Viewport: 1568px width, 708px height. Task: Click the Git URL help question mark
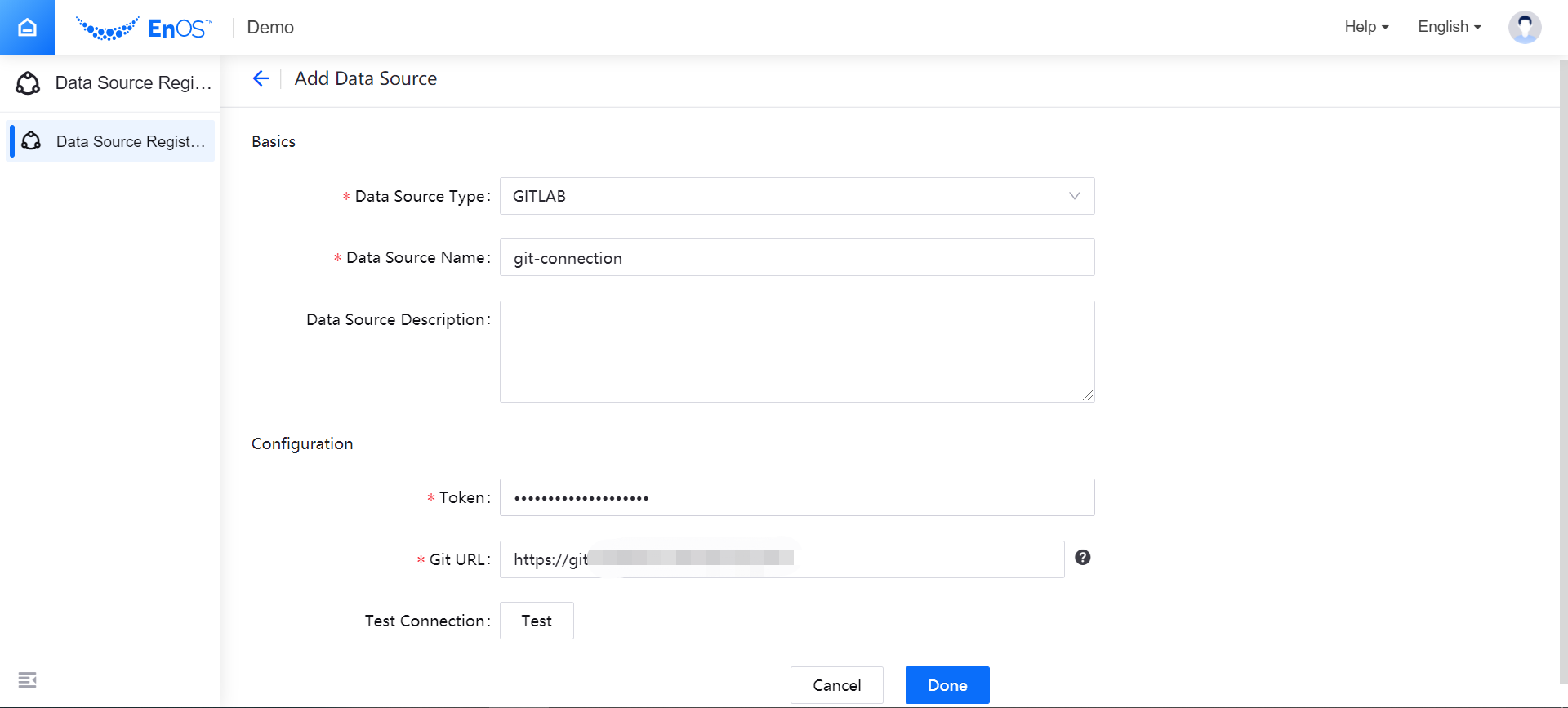click(x=1082, y=558)
